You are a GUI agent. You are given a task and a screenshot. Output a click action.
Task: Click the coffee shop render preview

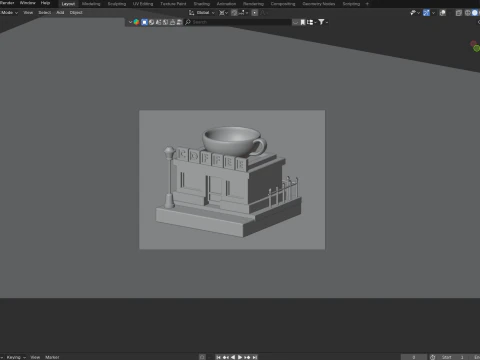pyautogui.click(x=232, y=180)
